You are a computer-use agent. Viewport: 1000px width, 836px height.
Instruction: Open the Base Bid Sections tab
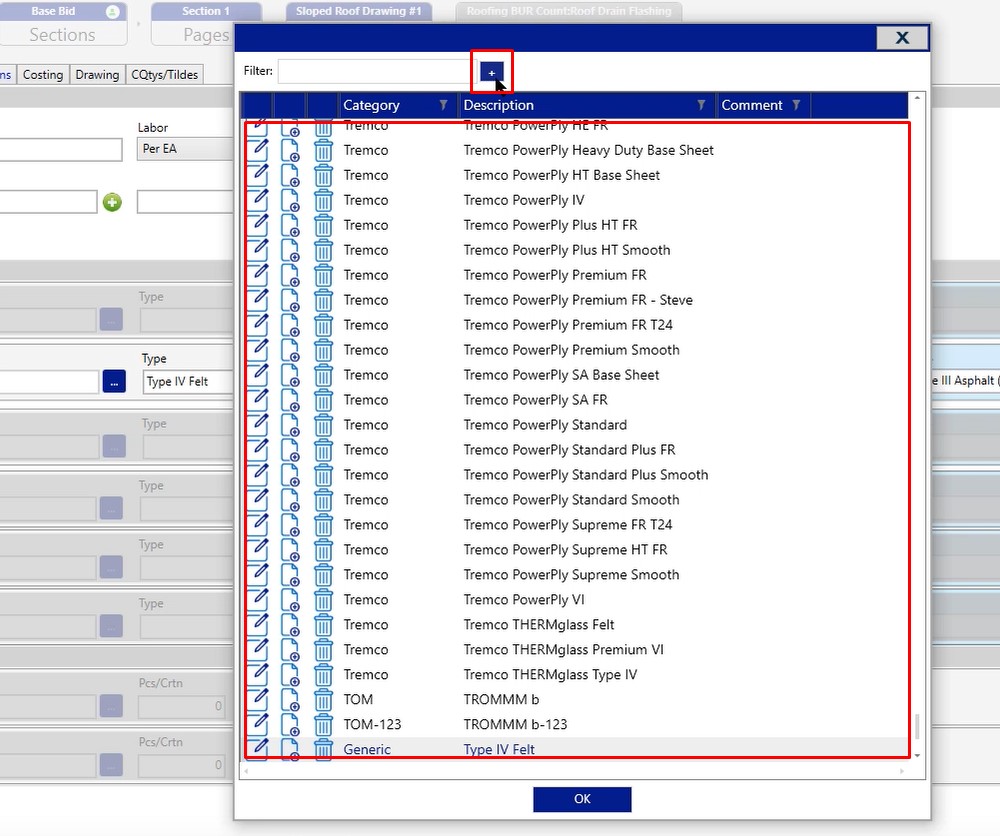62,24
